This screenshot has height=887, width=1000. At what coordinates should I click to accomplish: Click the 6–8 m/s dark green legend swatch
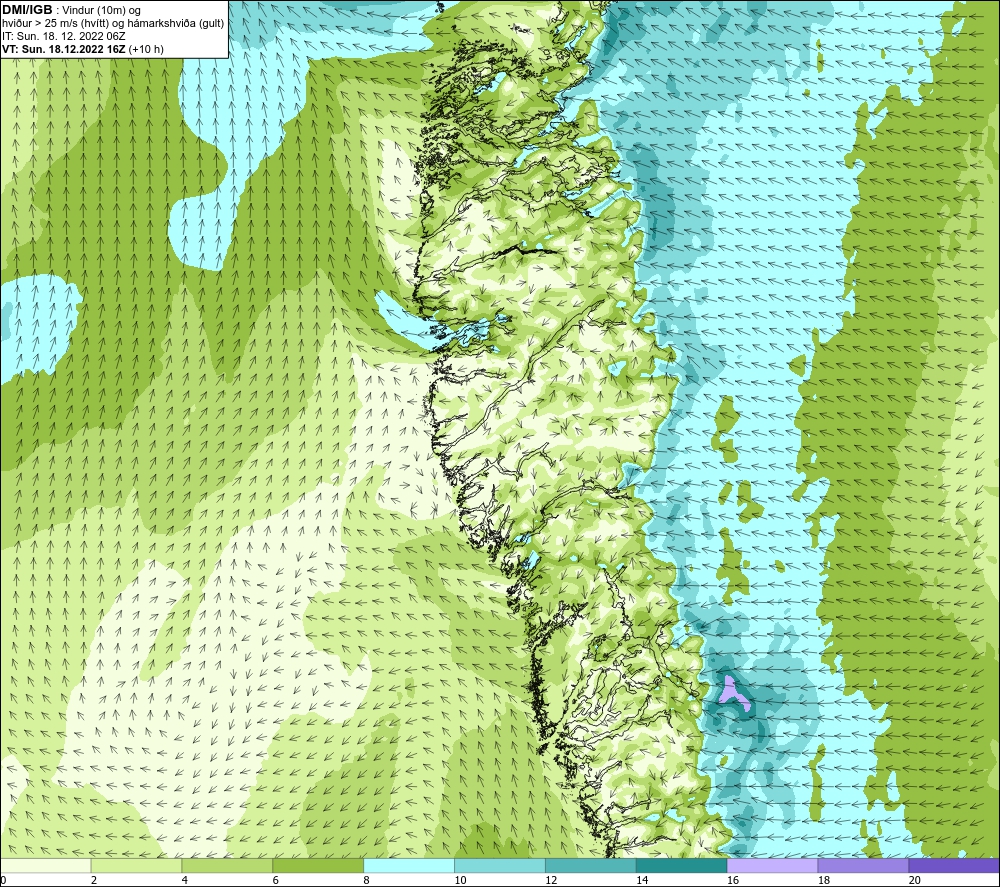[318, 865]
